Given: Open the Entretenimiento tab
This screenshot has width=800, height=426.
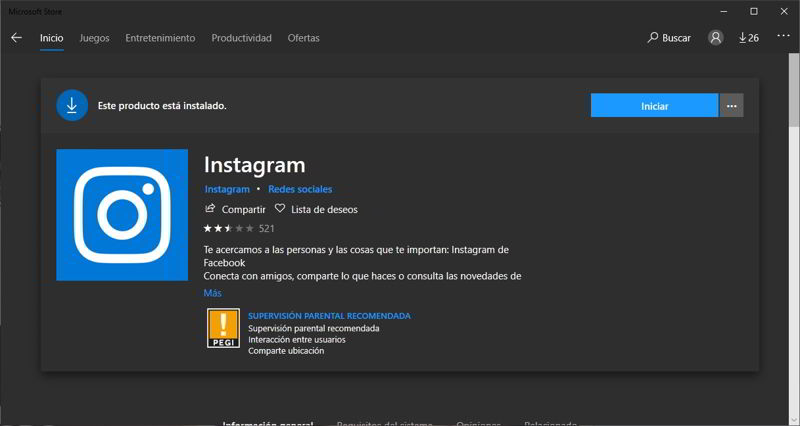Looking at the screenshot, I should (x=160, y=38).
